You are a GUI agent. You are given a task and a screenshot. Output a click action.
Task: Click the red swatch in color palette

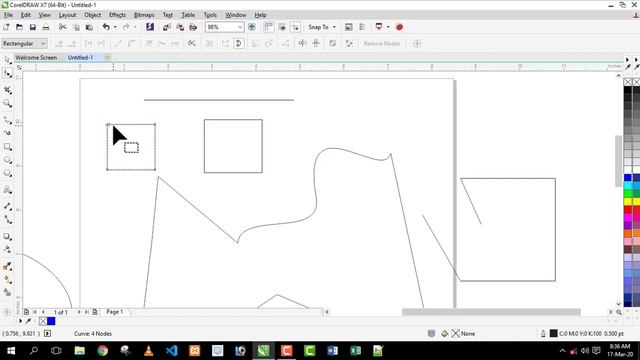pos(628,209)
